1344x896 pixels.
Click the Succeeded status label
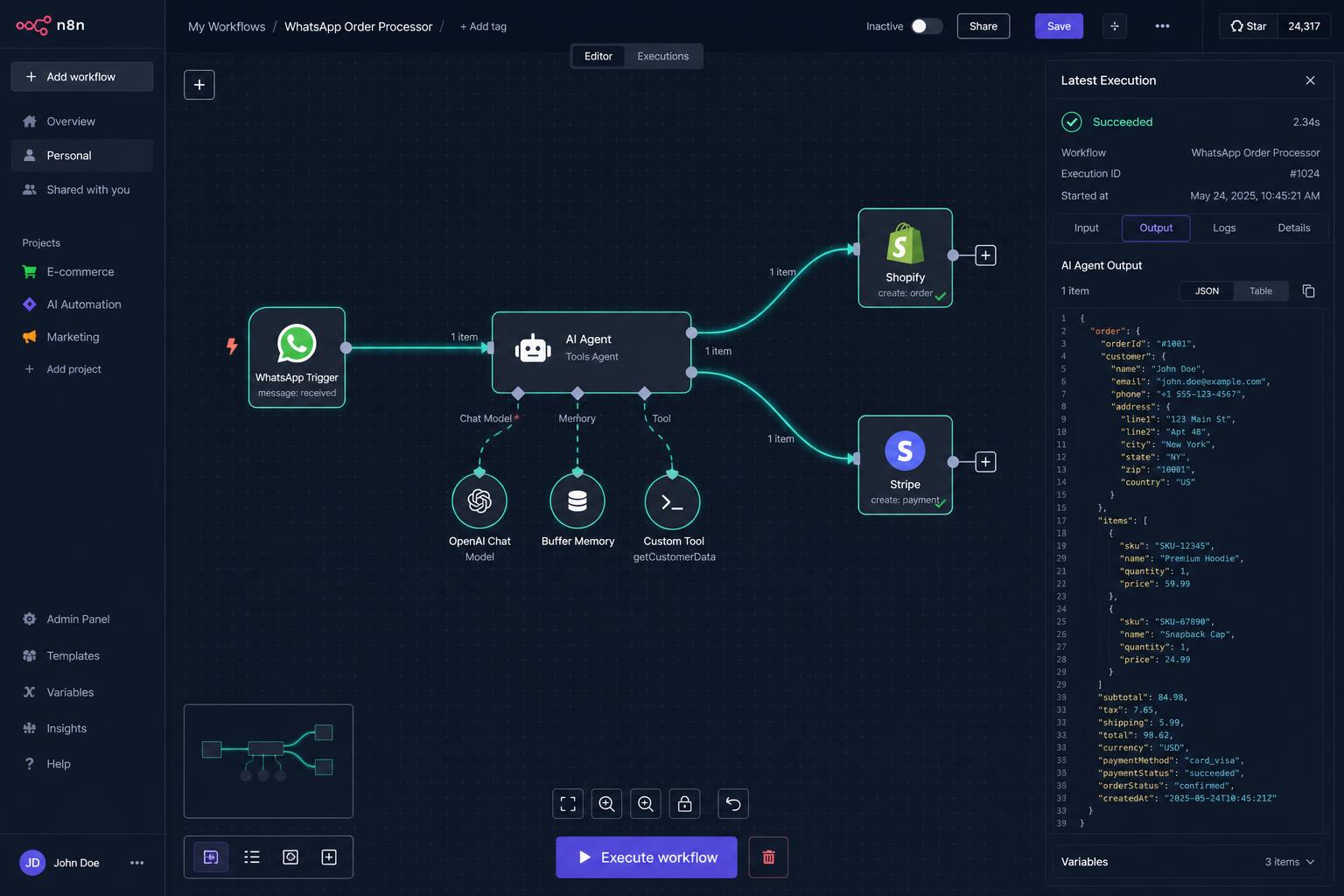pos(1123,122)
